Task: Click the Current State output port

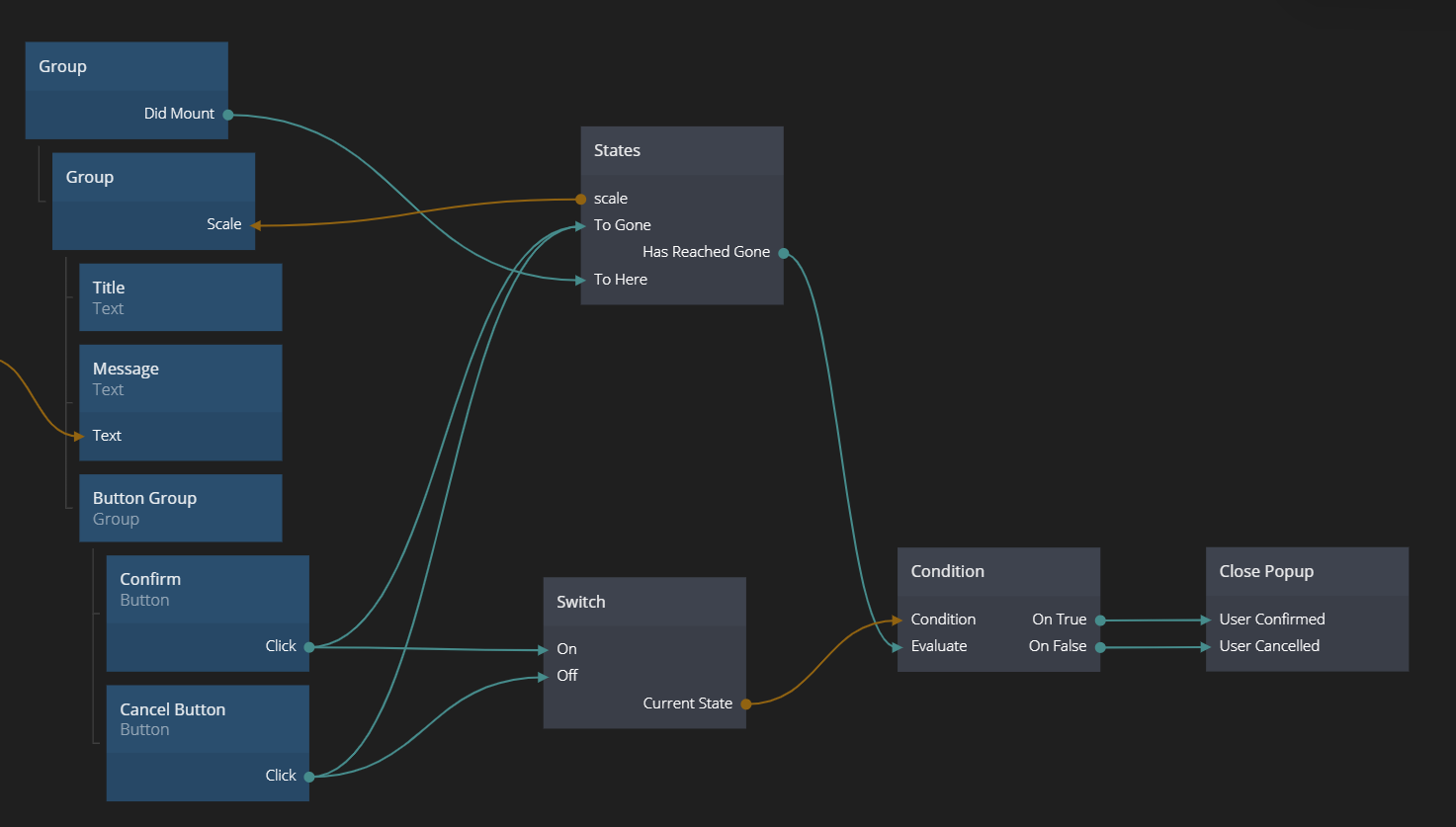Action: 746,704
